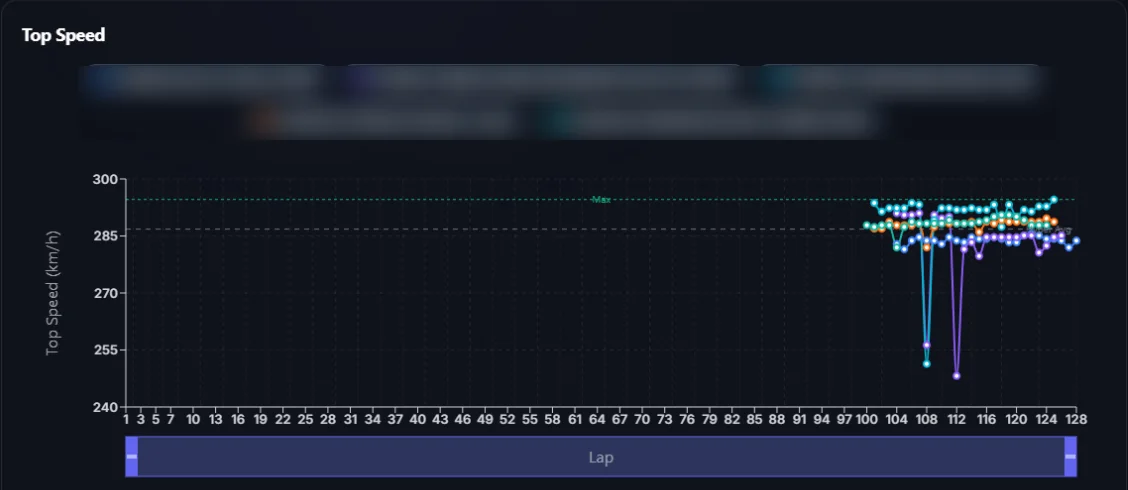This screenshot has height=490, width=1128.
Task: Click the x-axis label for lap 1
Action: [126, 419]
